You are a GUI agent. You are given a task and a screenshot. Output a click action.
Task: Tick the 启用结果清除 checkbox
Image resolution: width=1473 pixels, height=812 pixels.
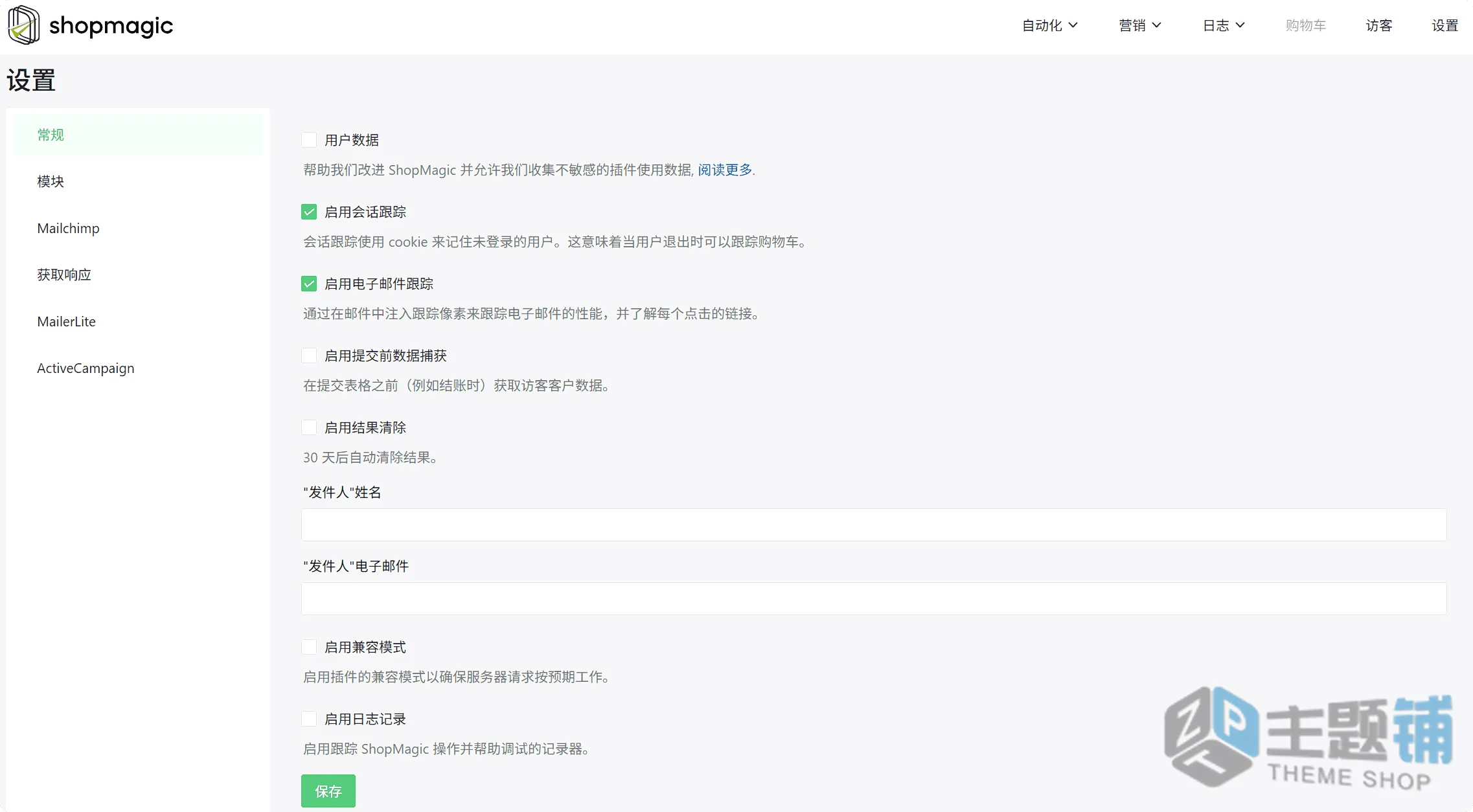pos(309,427)
